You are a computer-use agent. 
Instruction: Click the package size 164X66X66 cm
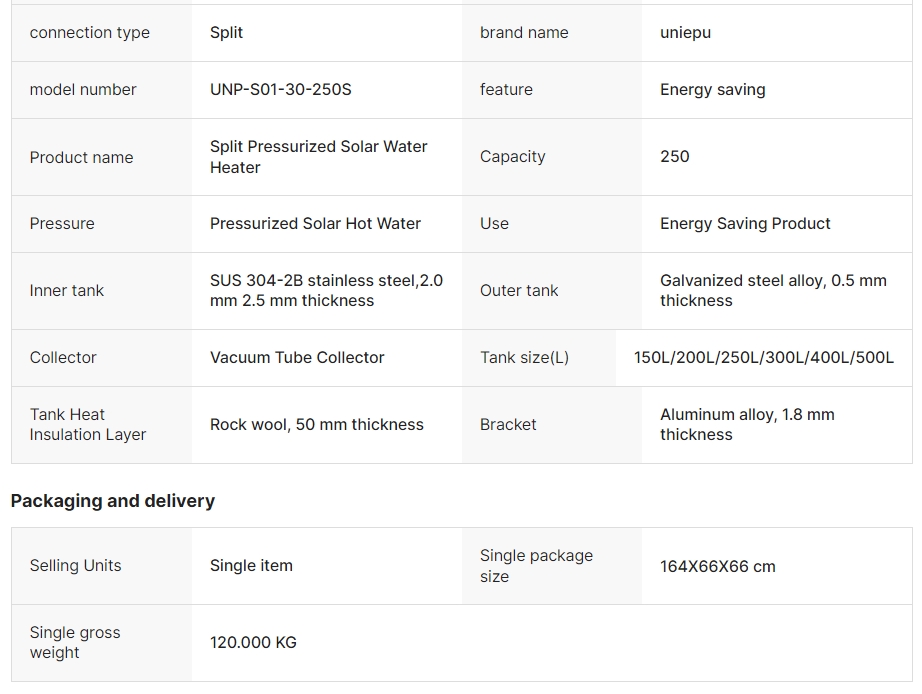pos(717,567)
